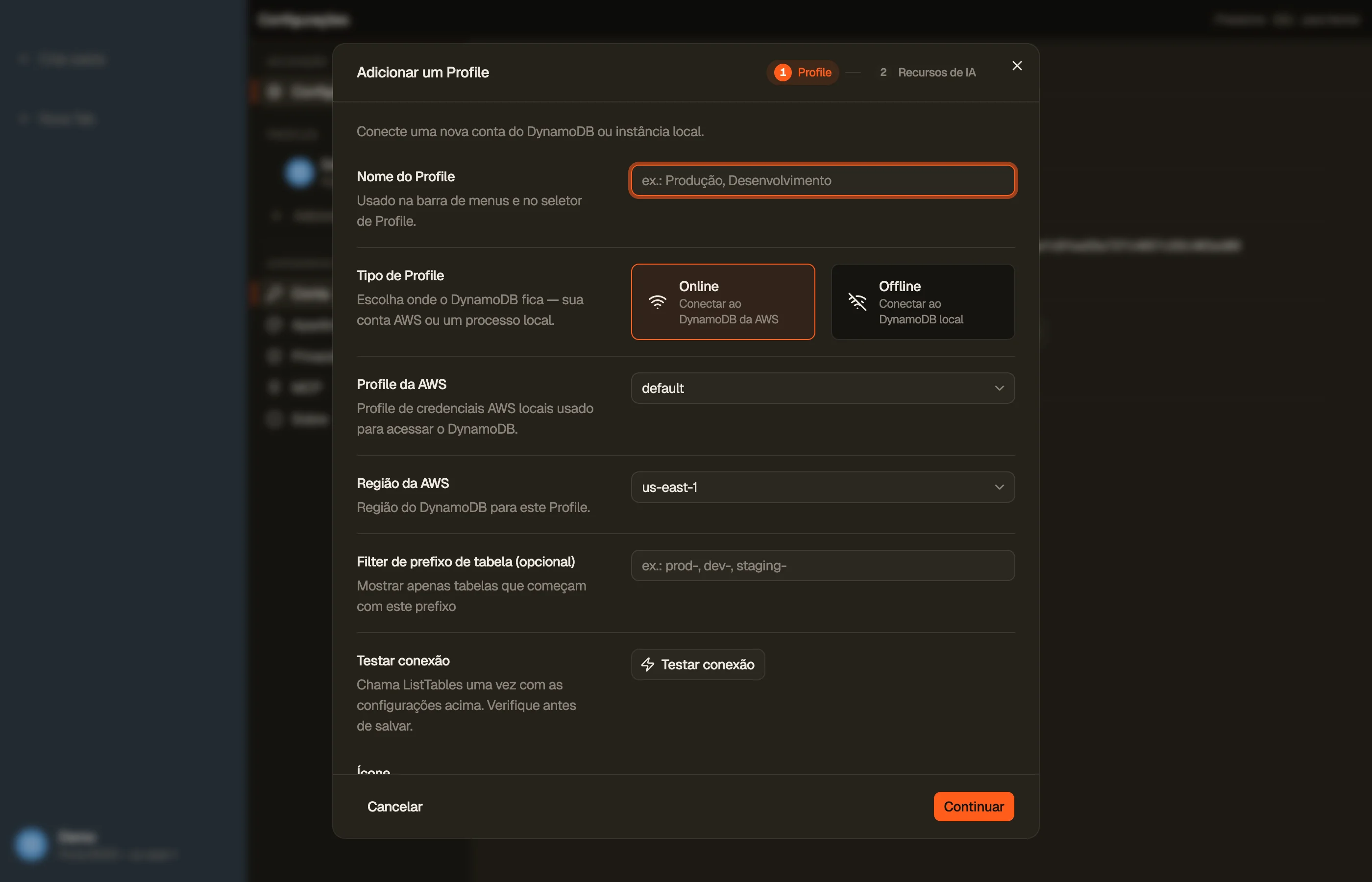Click the Nome do Profile label
Screen dimensions: 1372x882
coord(405,177)
